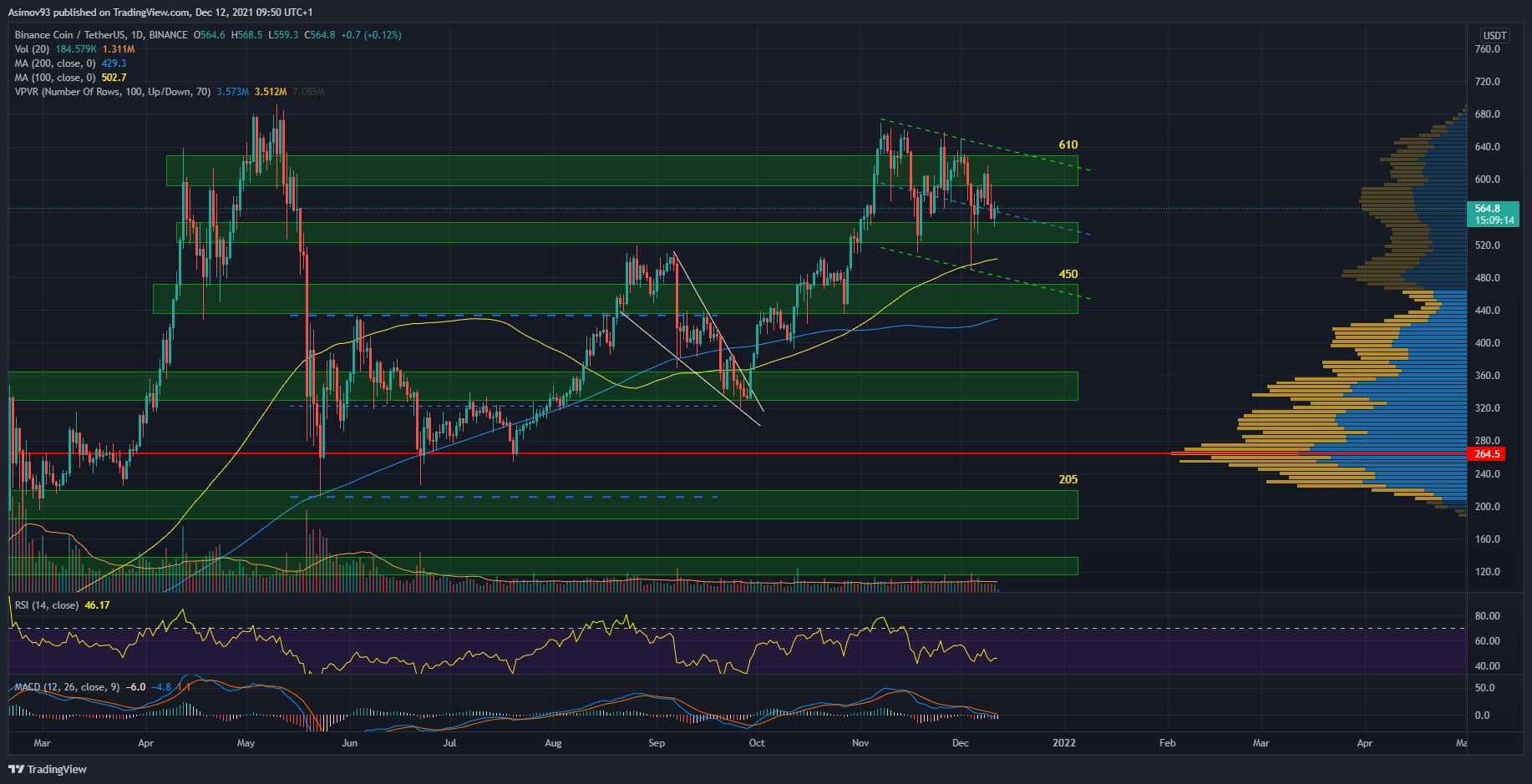Click the VPVR down volume value 3.512M
Viewport: 1532px width, 784px height.
tap(271, 92)
